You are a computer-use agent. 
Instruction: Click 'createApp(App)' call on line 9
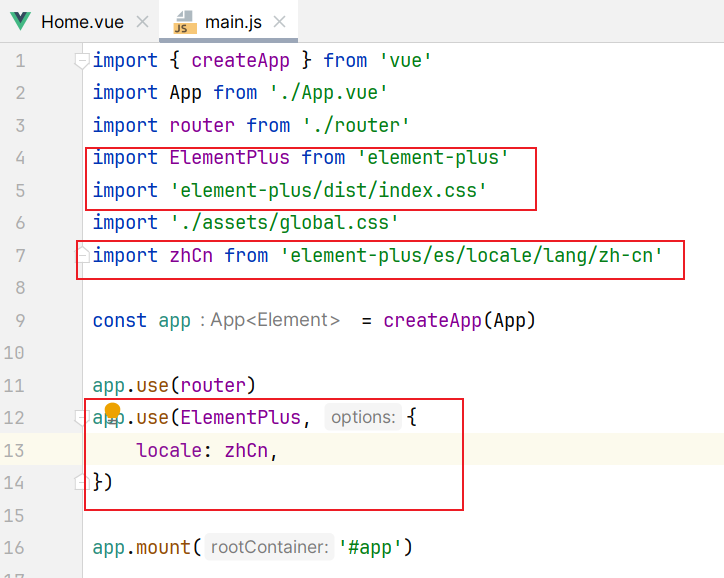tap(459, 320)
